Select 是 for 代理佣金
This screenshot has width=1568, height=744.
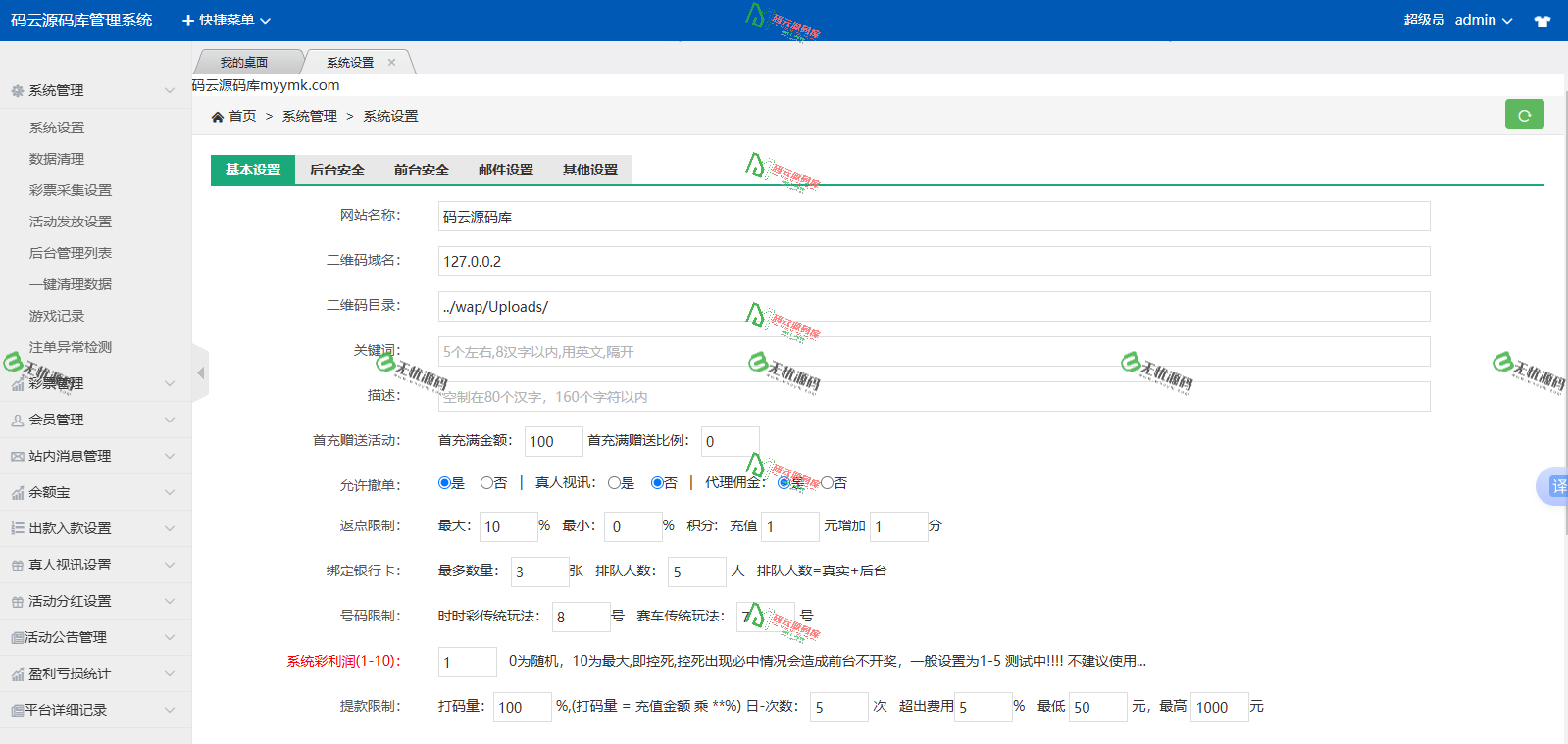(784, 482)
